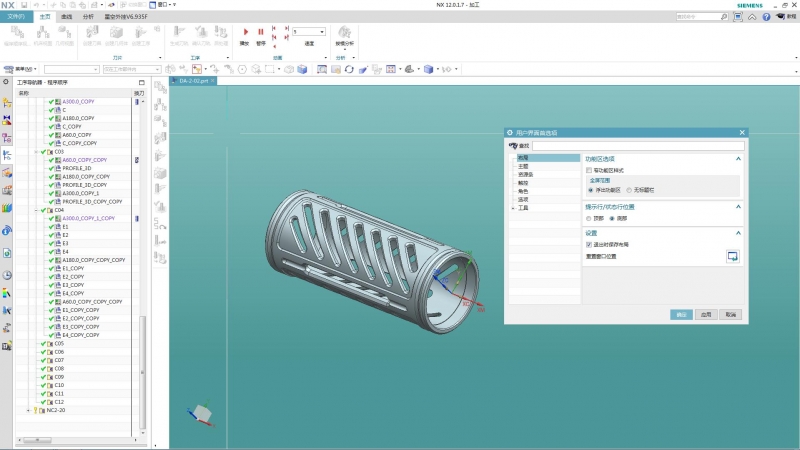The width and height of the screenshot is (800, 450).
Task: Click the 取消 button in the preferences dialog
Action: pos(731,315)
